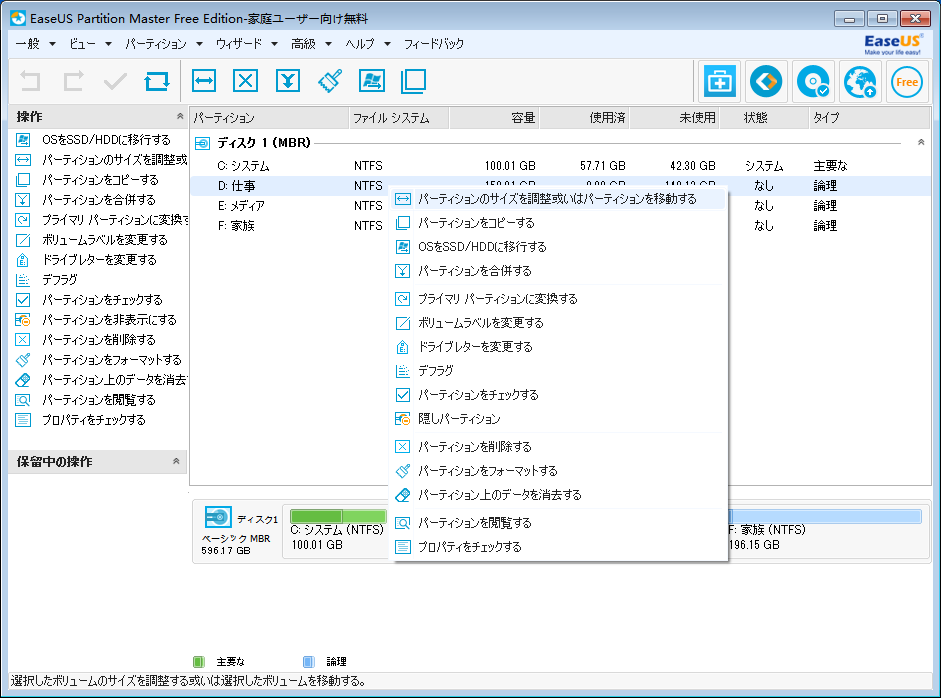Select the F: 家族 row in partition list
This screenshot has height=698, width=941.
click(290, 226)
